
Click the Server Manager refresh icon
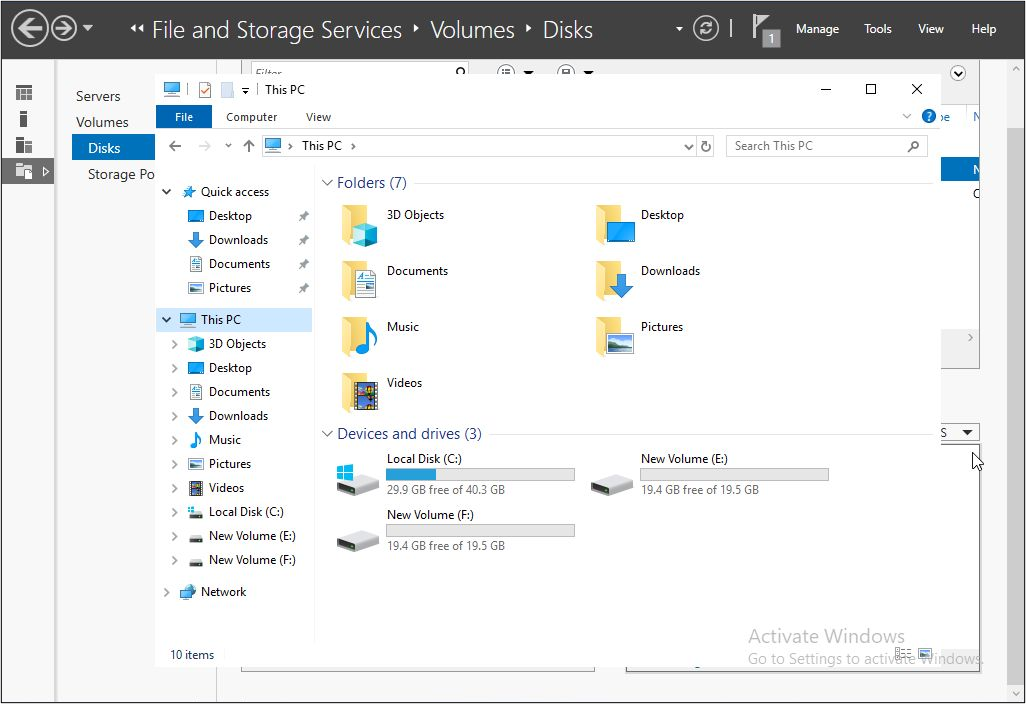click(x=706, y=28)
